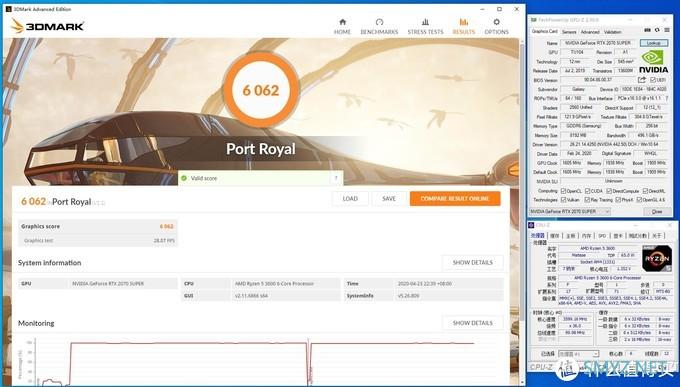680x387 pixels.
Task: Click the bus interface question mark
Action: click(667, 98)
